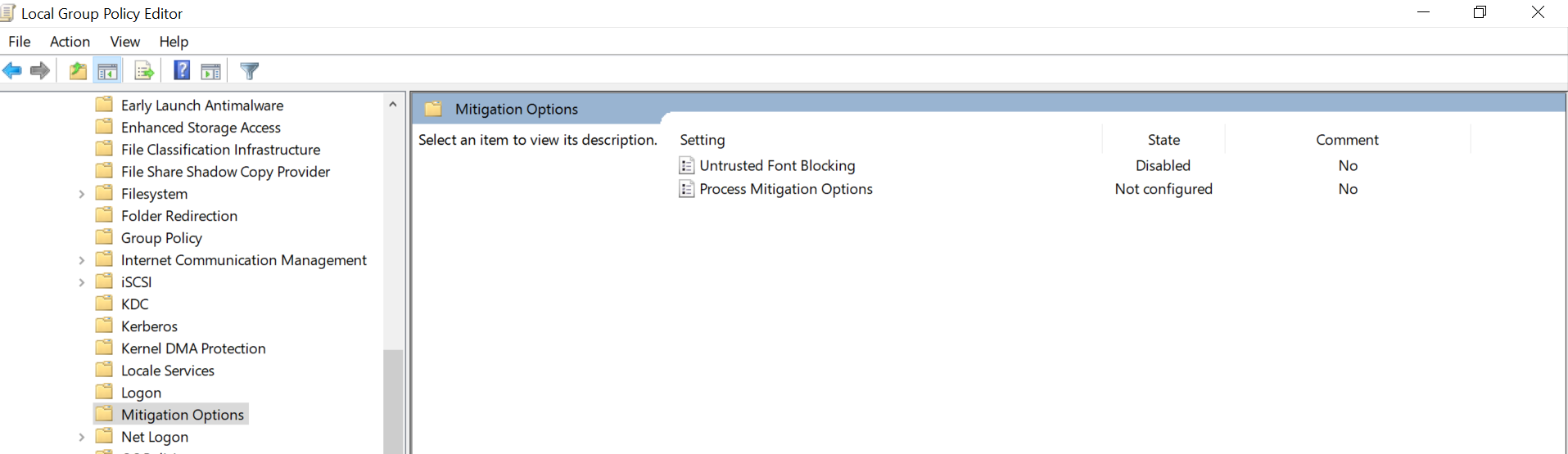This screenshot has width=1568, height=454.
Task: Toggle Show/Hide Console Tree button
Action: coord(107,71)
